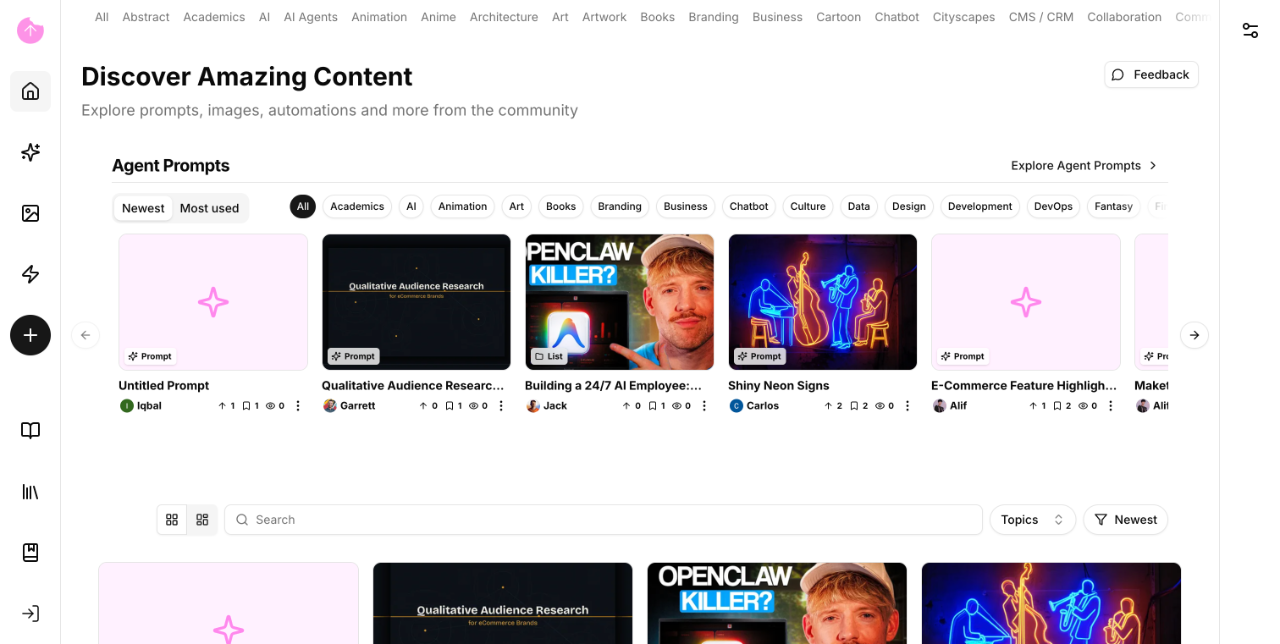Screen dimensions: 1280x644
Task: Filter agent prompts by Branding
Action: coord(619,207)
